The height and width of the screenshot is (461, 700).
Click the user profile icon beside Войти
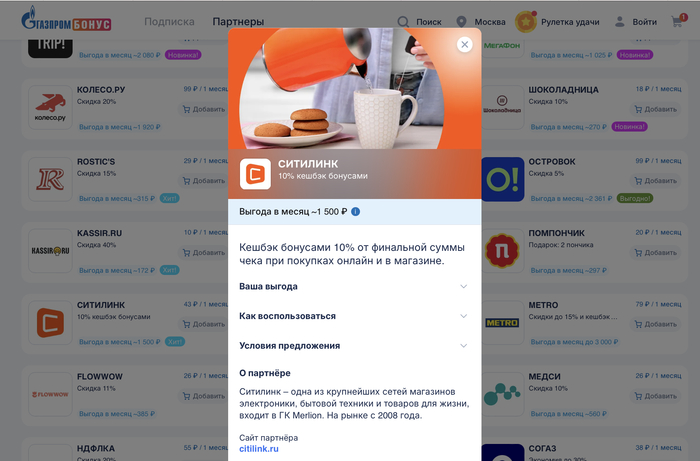coord(619,22)
